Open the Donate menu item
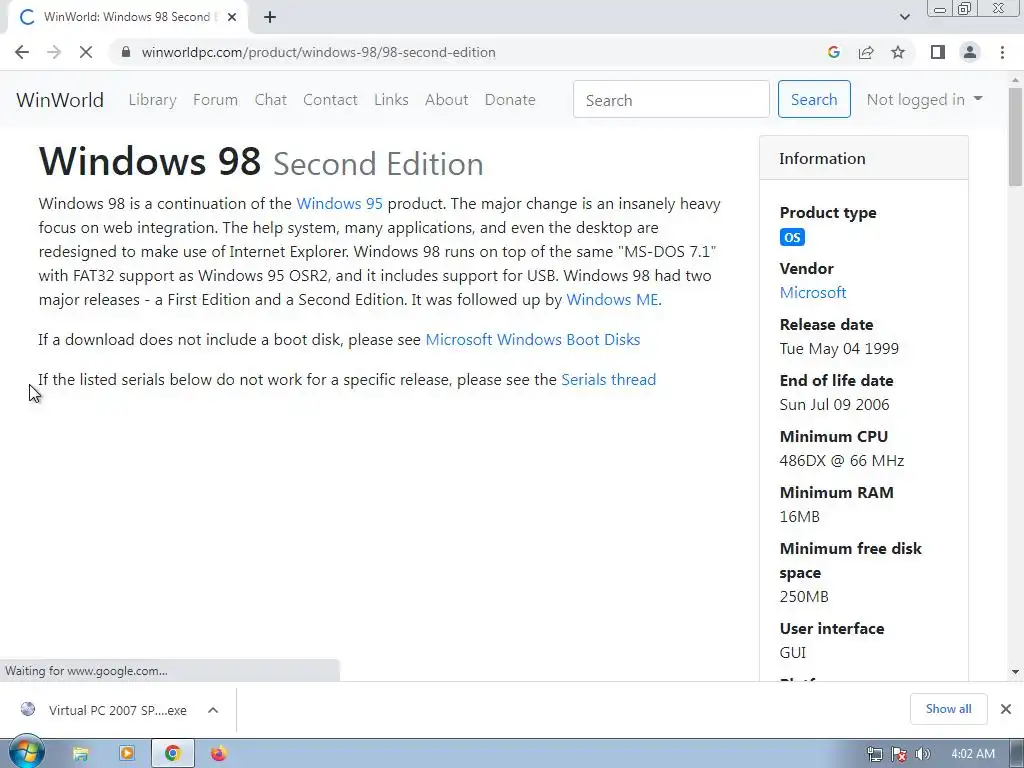 pyautogui.click(x=510, y=100)
